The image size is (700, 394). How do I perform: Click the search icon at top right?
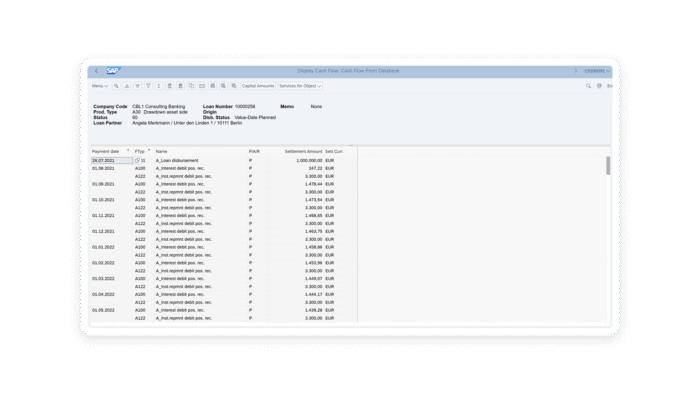(588, 86)
